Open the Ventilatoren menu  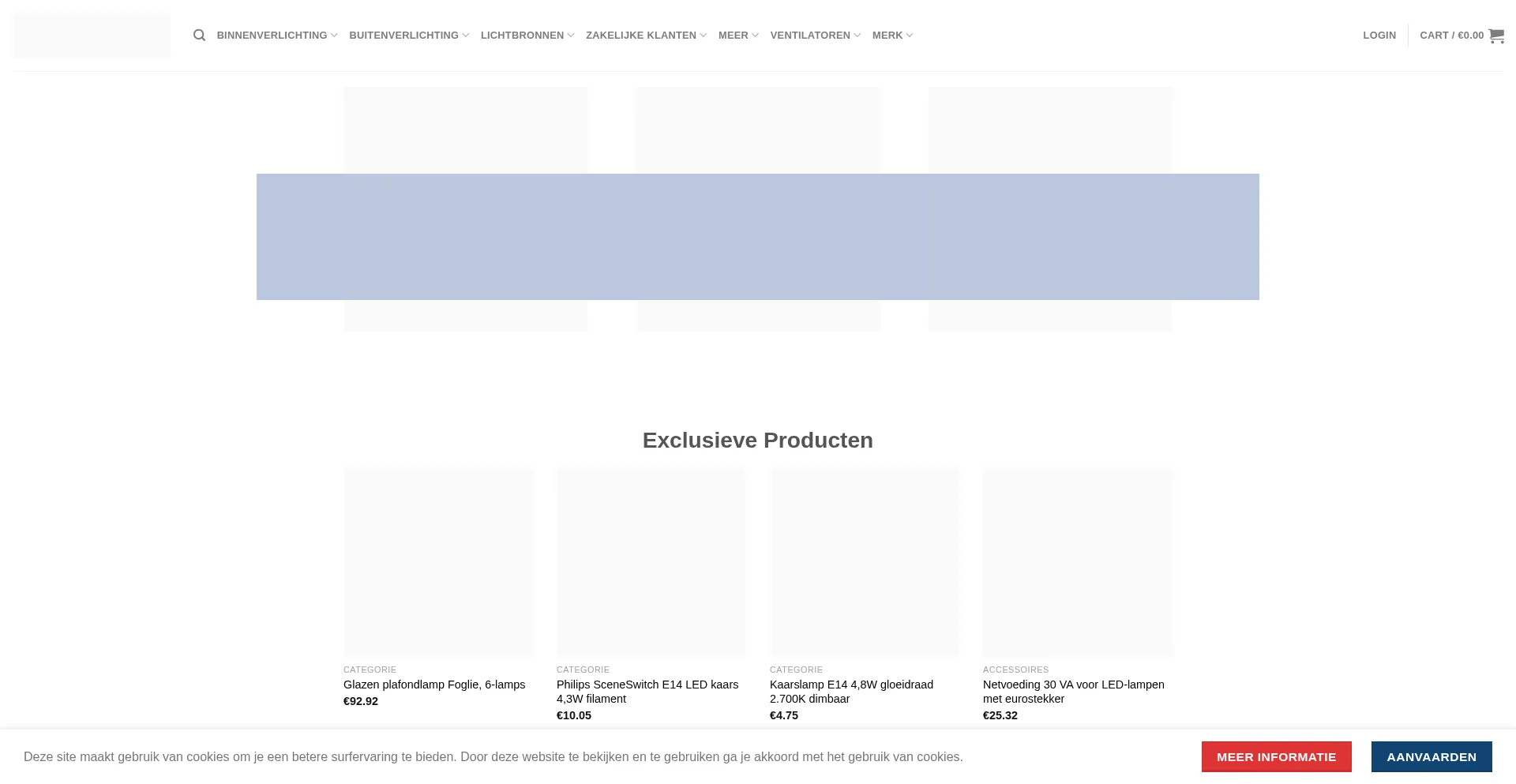pyautogui.click(x=815, y=36)
